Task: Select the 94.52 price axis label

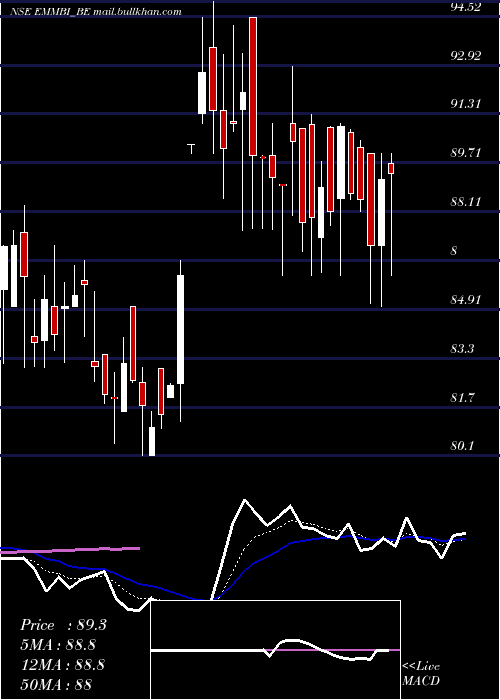Action: [466, 7]
